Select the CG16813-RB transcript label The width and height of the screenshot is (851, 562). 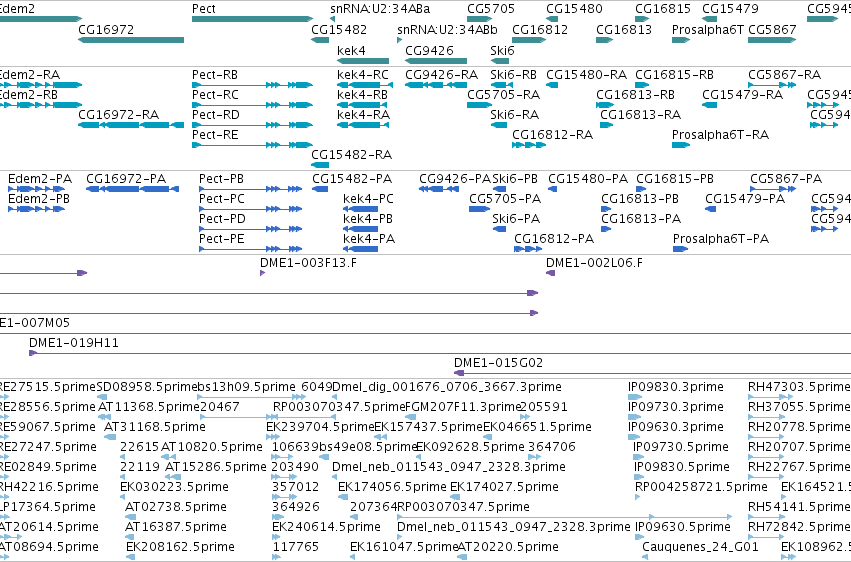click(x=635, y=94)
